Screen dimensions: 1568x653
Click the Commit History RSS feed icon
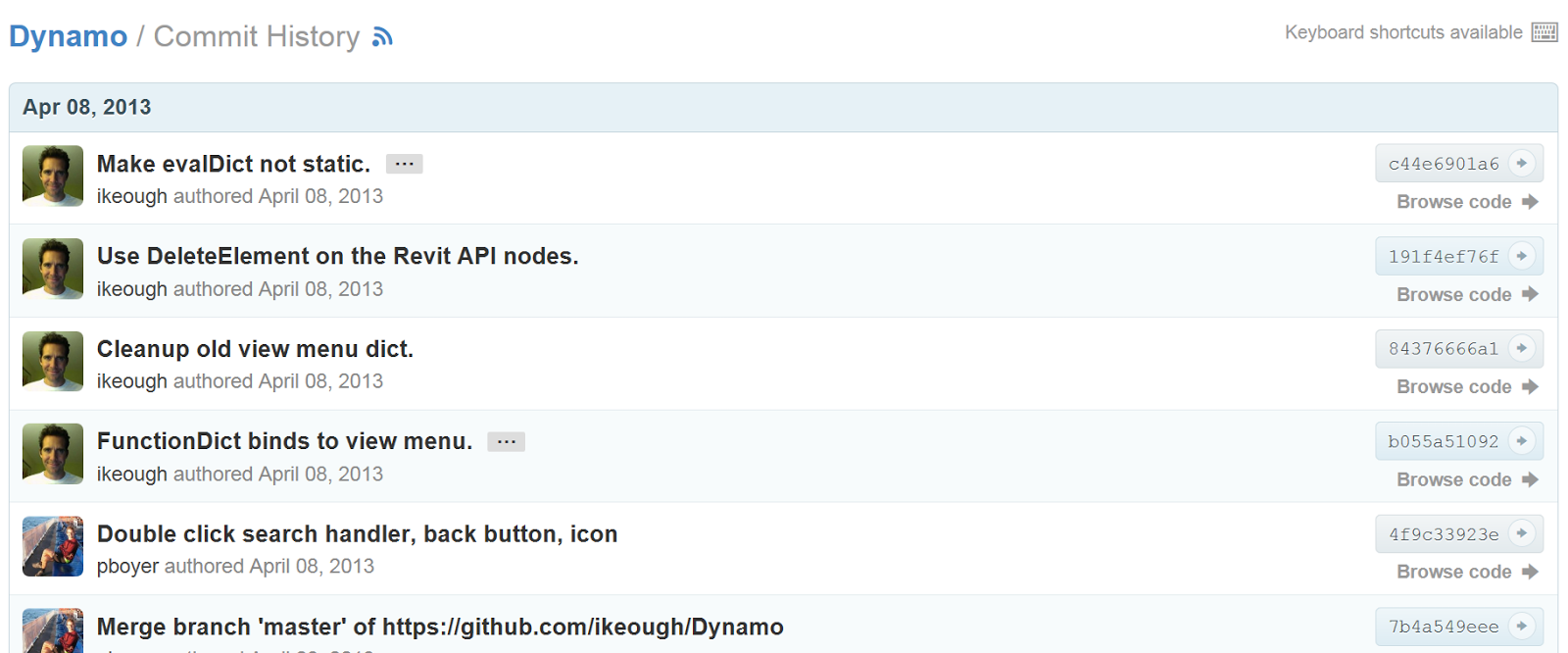pos(382,37)
